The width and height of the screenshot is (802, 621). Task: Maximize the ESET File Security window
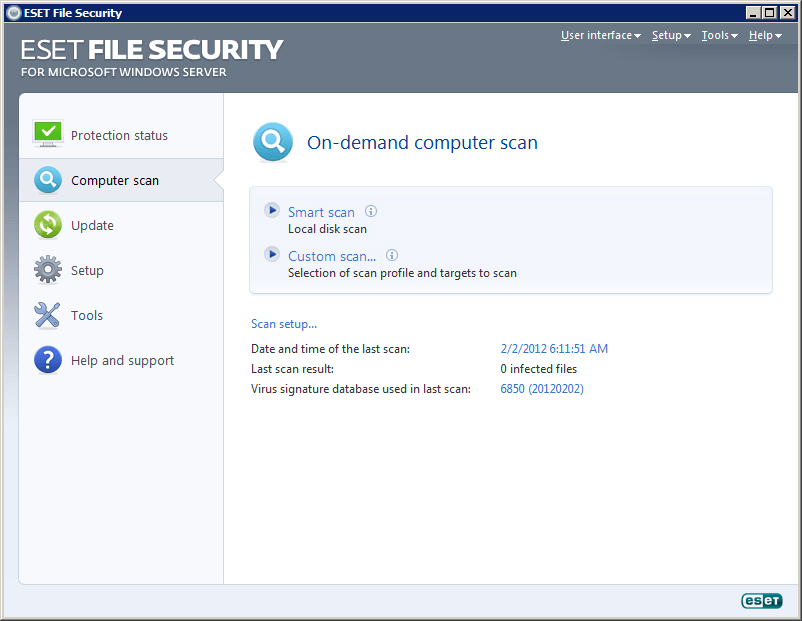coord(769,13)
